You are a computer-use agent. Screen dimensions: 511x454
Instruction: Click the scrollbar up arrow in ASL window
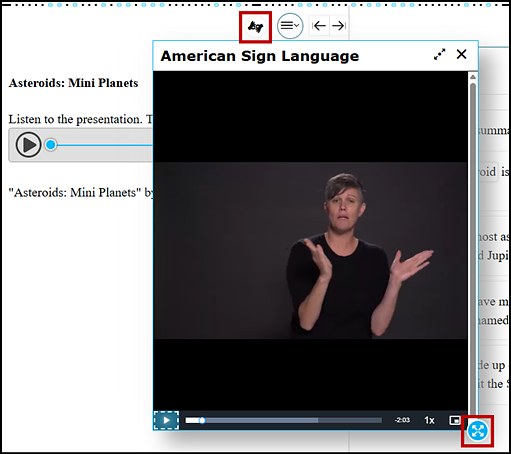pos(473,77)
